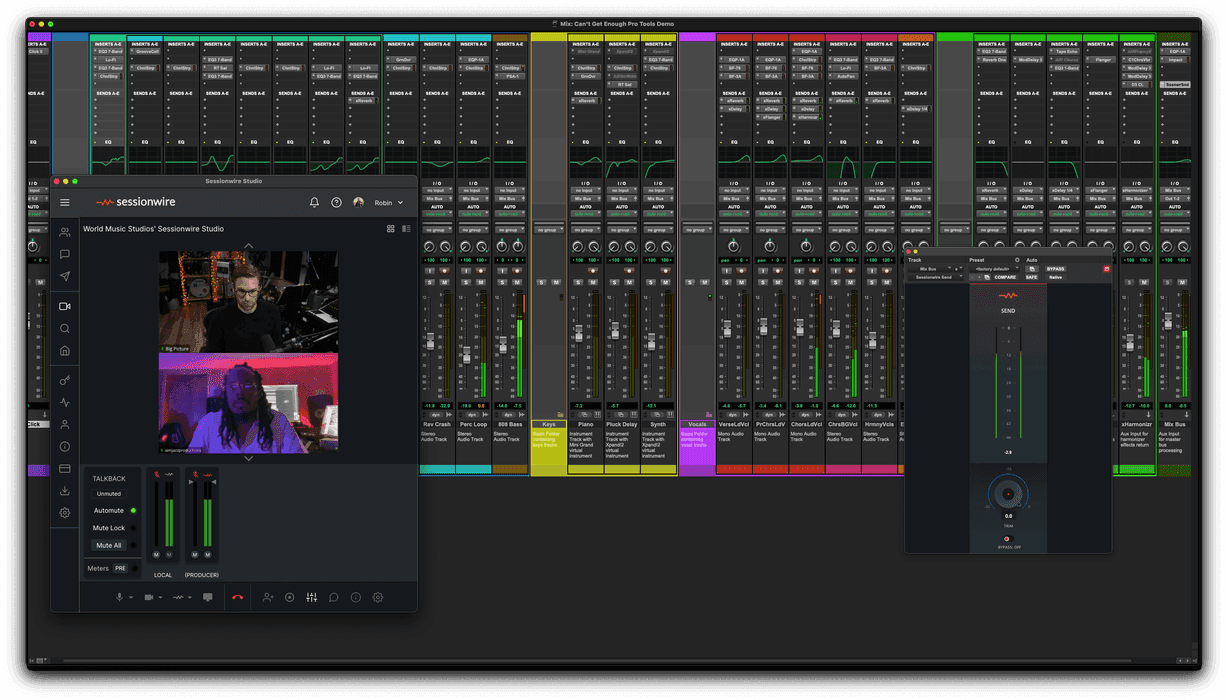Click the search icon in Sessionwire sidebar
Image resolution: width=1226 pixels, height=700 pixels.
tap(64, 328)
